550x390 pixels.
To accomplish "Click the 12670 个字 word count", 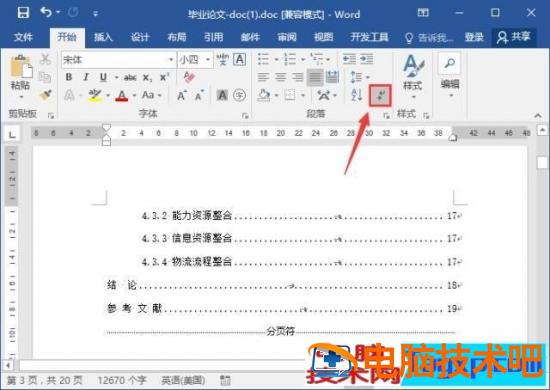I will pyautogui.click(x=121, y=380).
